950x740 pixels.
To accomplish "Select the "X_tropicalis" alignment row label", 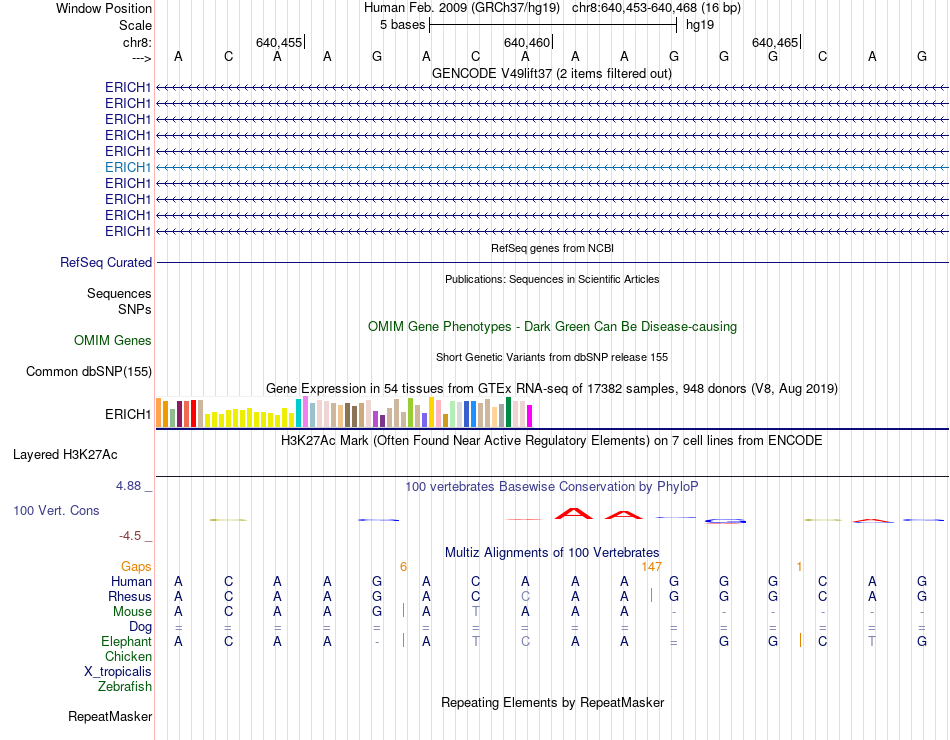I will [x=118, y=672].
